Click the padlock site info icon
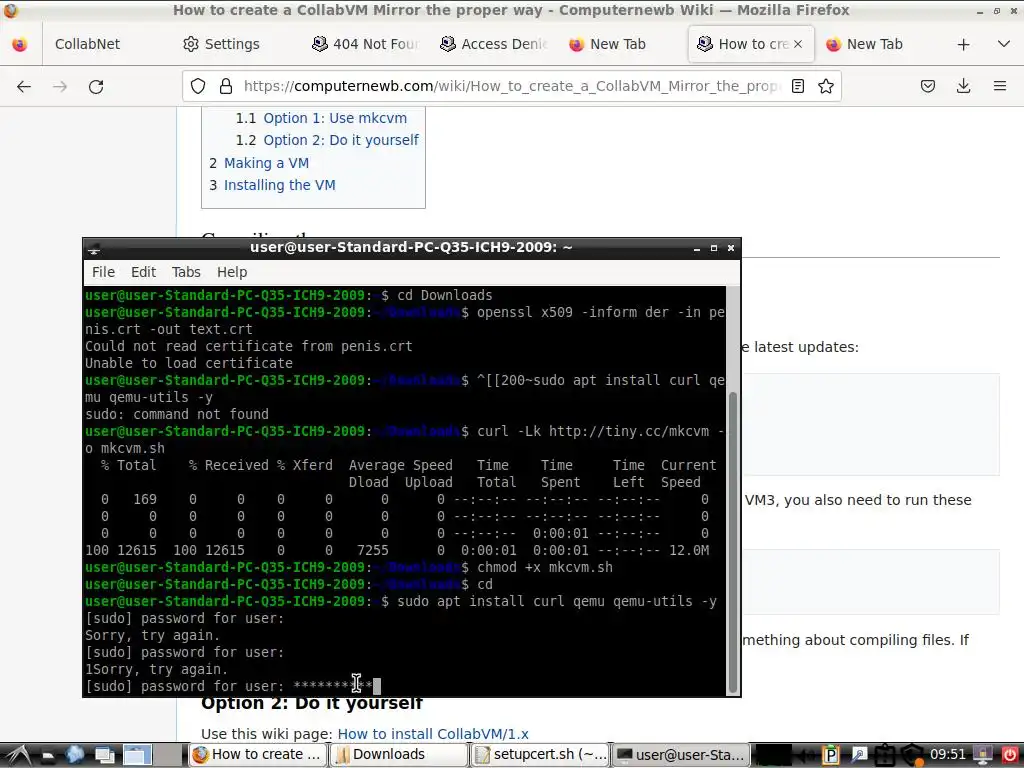This screenshot has height=768, width=1024. pyautogui.click(x=226, y=86)
